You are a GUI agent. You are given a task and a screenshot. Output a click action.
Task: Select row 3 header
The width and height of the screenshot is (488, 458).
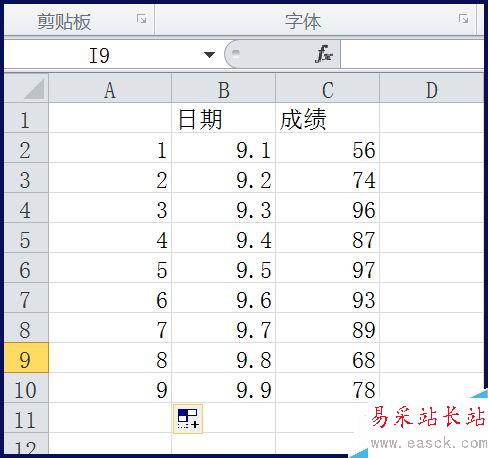click(27, 178)
